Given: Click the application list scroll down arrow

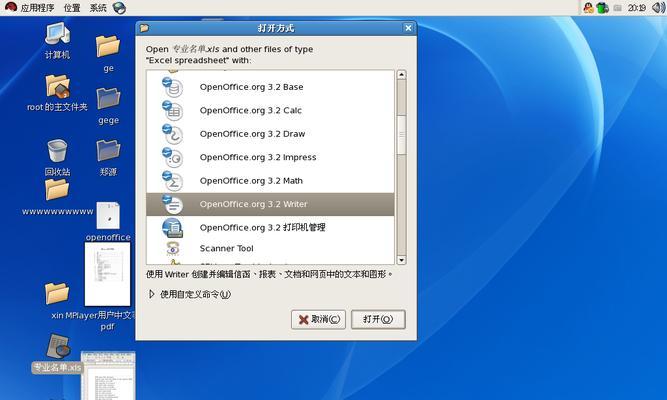Looking at the screenshot, I should pos(401,260).
